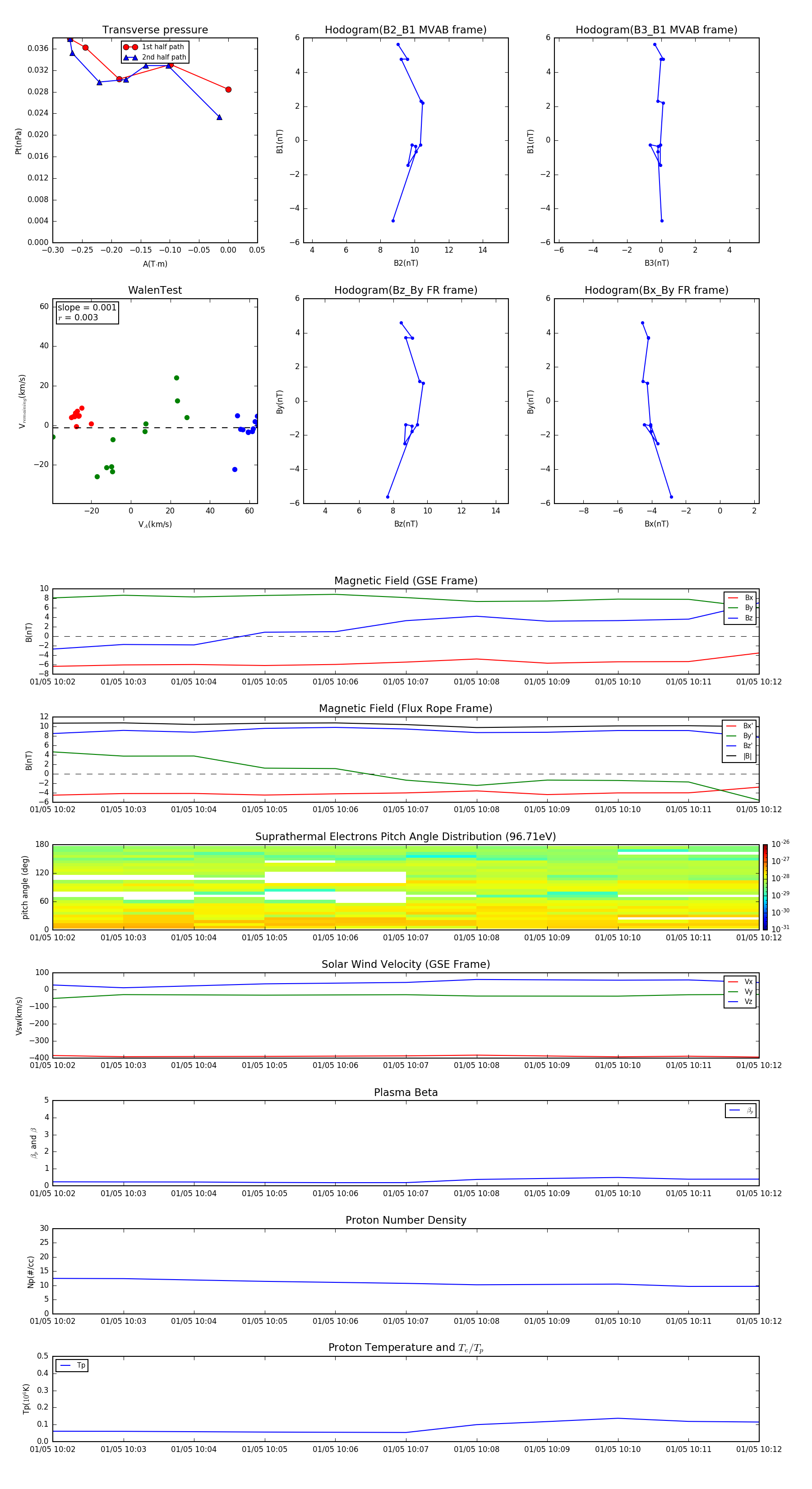The height and width of the screenshot is (1489, 812).
Task: Click the "A(T·m)" x-axis label
Action: [x=155, y=264]
